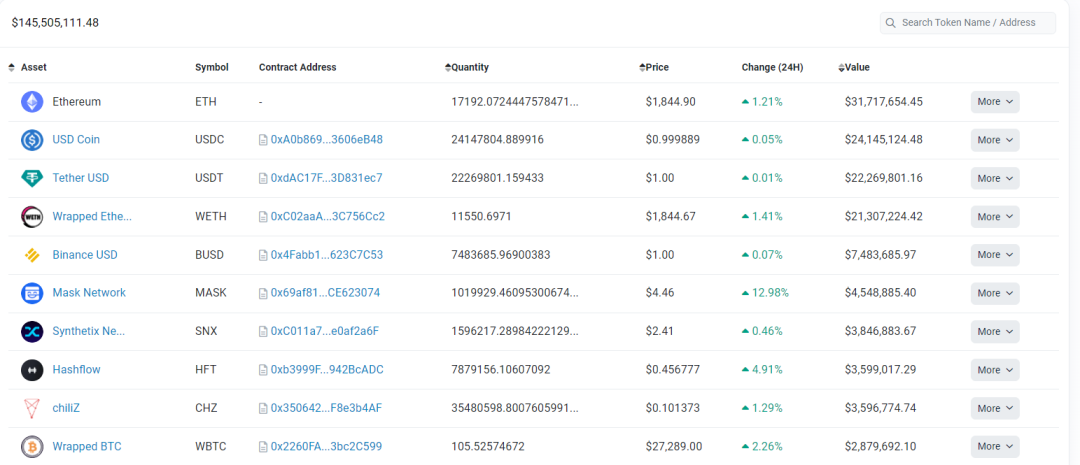Click the Symbol column header

211,68
